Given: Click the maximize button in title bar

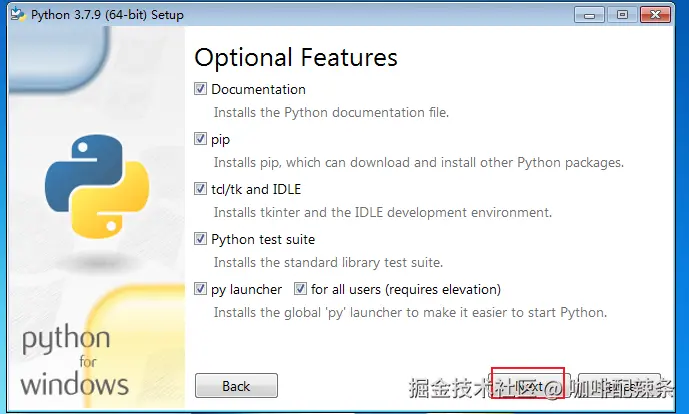Looking at the screenshot, I should point(621,15).
